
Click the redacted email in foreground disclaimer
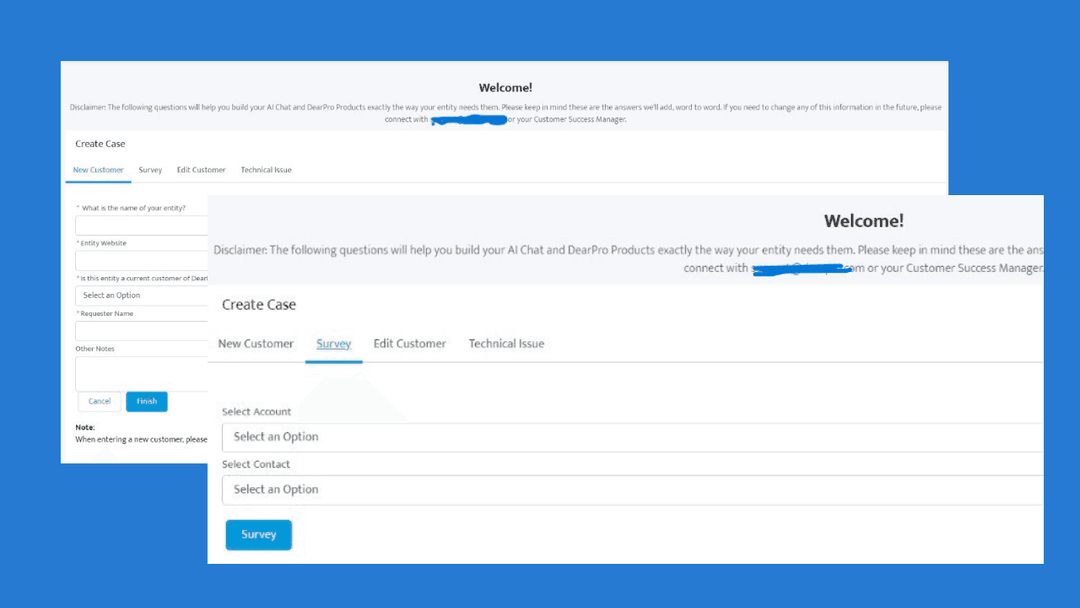(800, 268)
